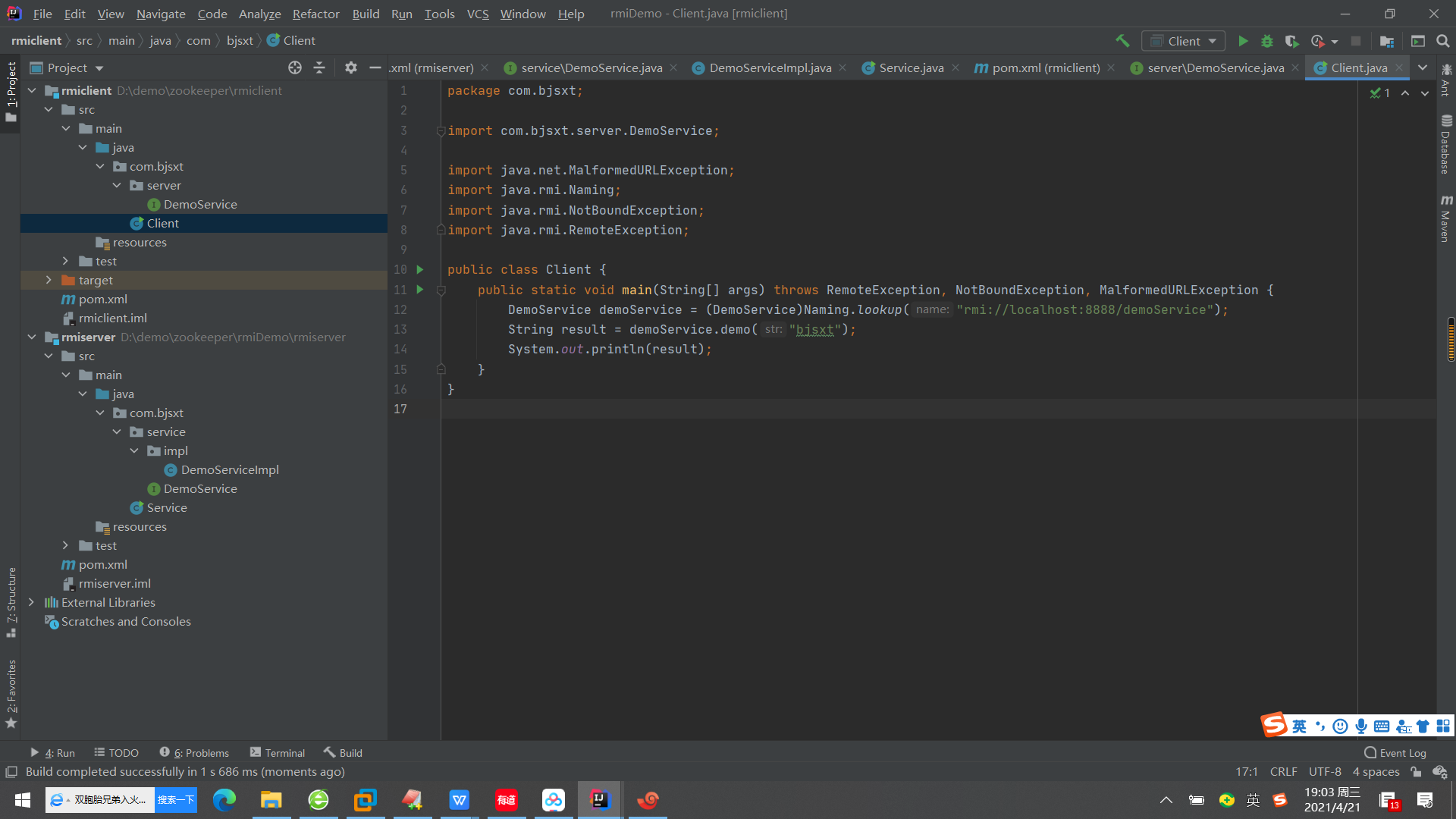Open the Run Anything toolbar icon
1456x819 pixels.
(x=1417, y=41)
